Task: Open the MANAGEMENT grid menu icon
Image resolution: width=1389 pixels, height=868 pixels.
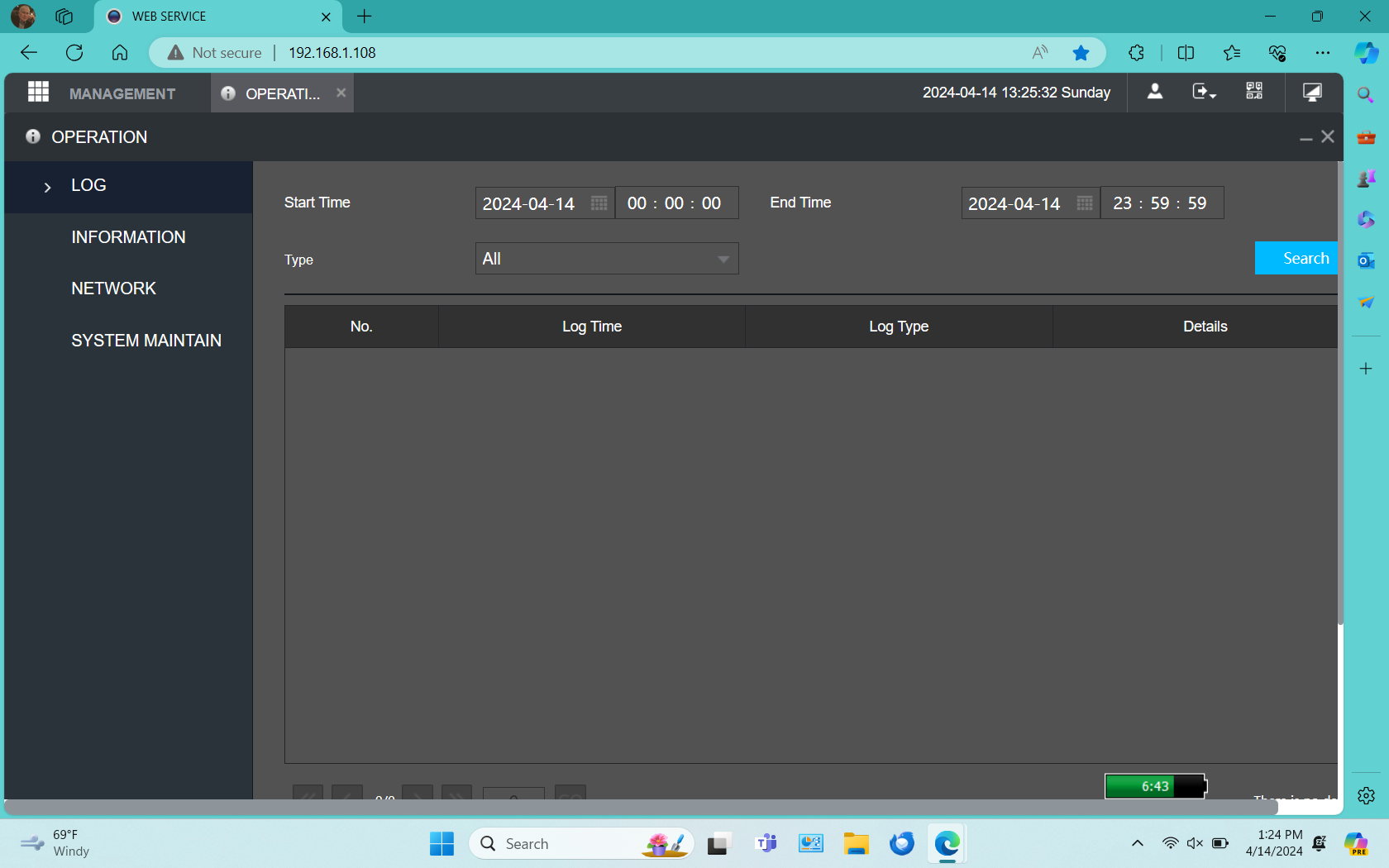Action: [38, 92]
